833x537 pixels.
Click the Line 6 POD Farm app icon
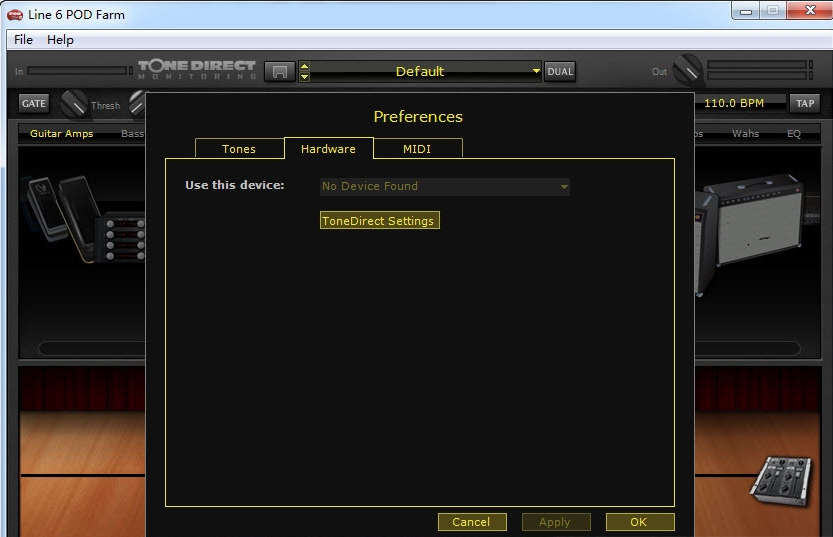point(15,15)
